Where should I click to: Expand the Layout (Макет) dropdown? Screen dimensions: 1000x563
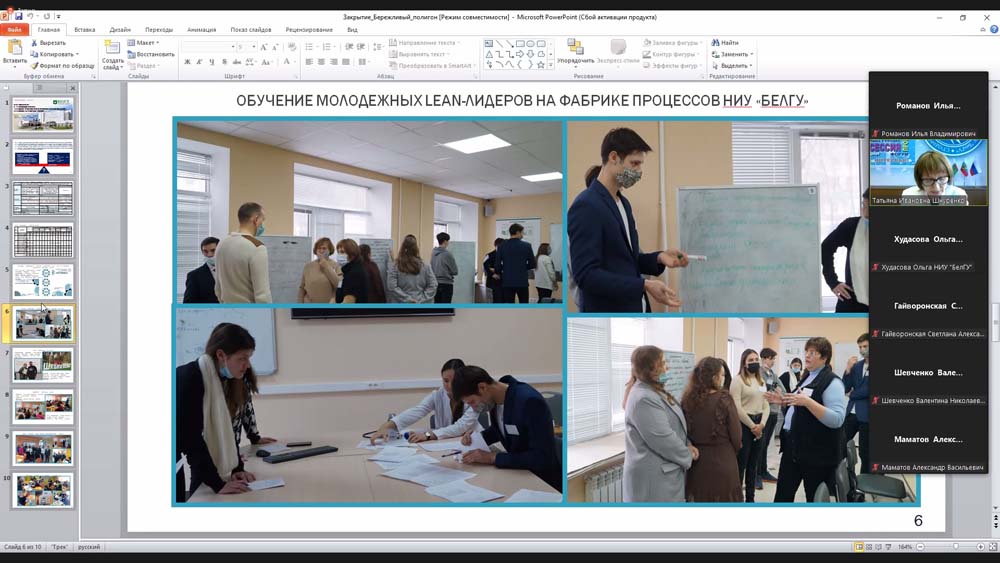point(146,43)
